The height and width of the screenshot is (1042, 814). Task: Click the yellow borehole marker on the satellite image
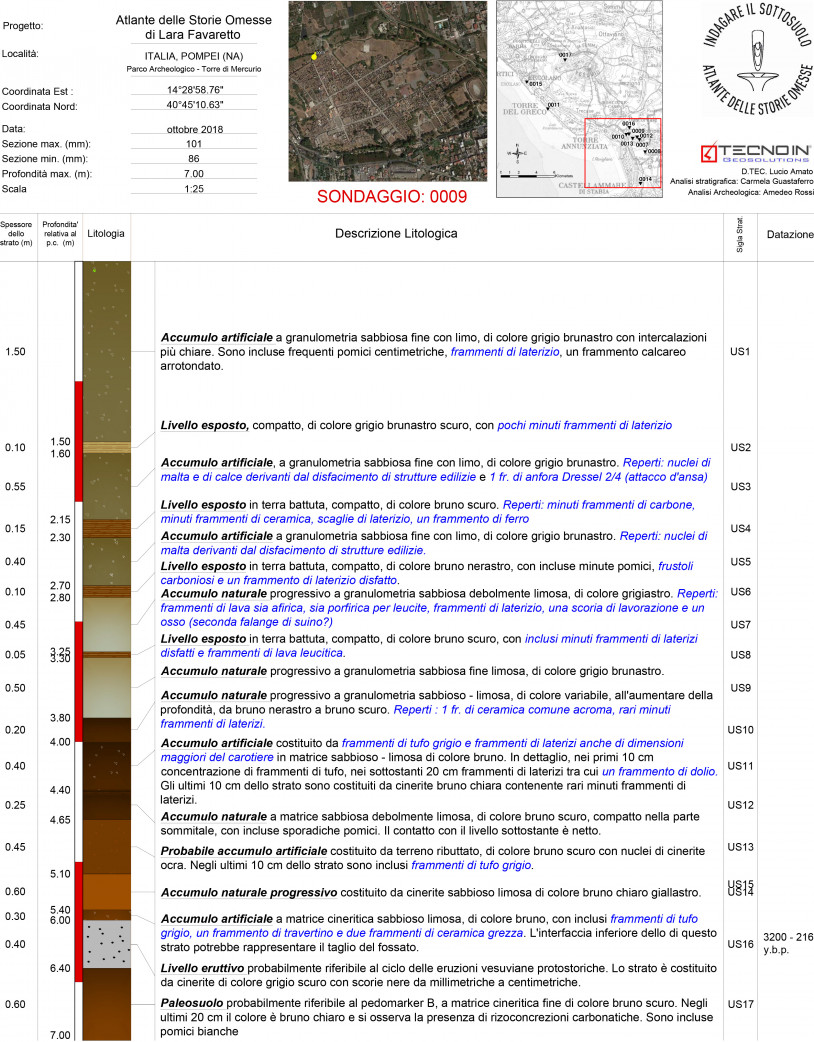coord(314,58)
